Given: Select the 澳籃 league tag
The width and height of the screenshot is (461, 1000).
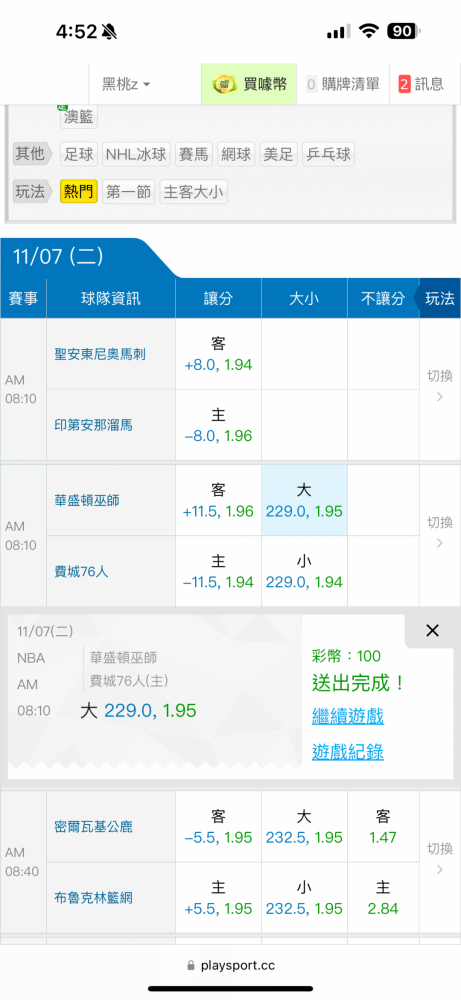Looking at the screenshot, I should click(x=79, y=117).
